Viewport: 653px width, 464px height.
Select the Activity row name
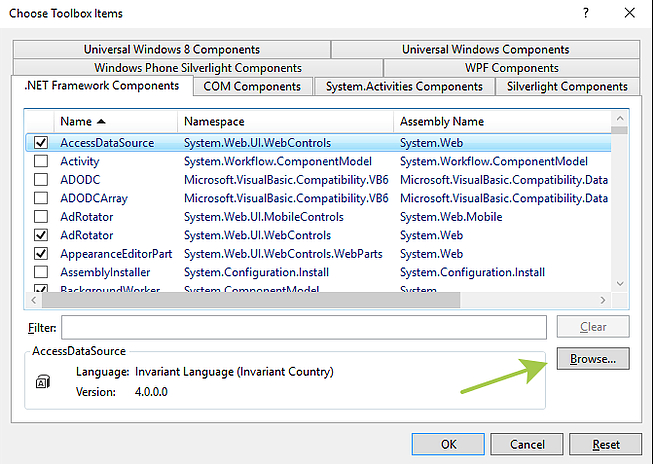click(80, 161)
